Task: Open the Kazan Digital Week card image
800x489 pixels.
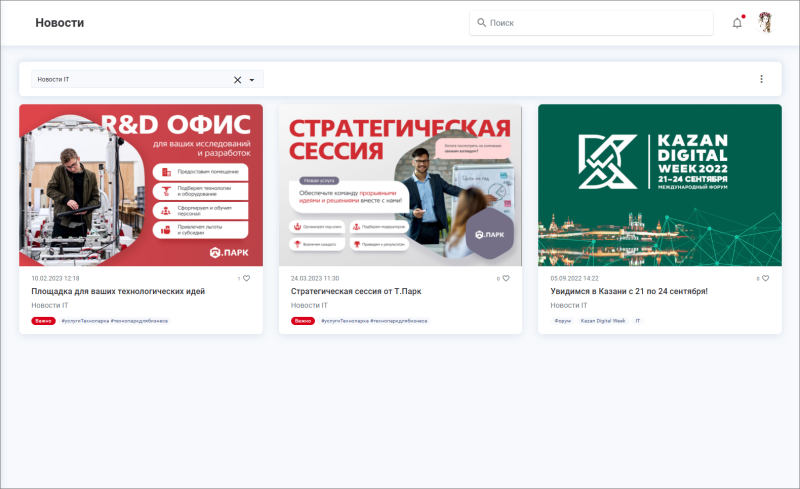Action: click(x=660, y=185)
